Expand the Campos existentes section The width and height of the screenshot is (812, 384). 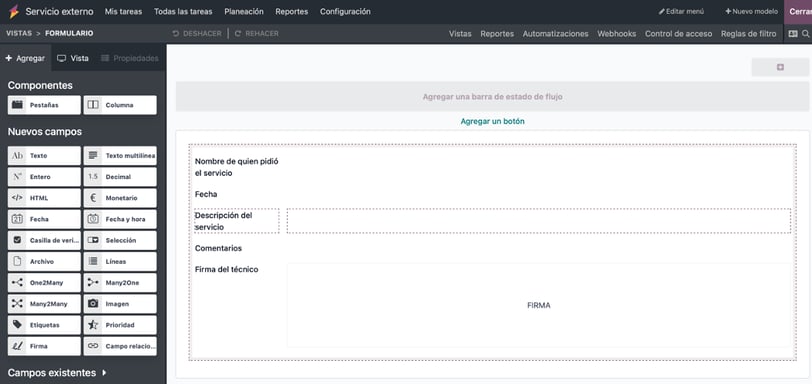pos(57,373)
